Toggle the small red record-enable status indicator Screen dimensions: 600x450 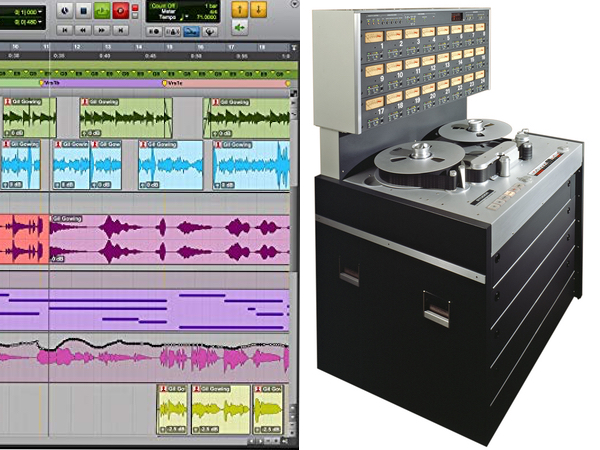coord(135,7)
